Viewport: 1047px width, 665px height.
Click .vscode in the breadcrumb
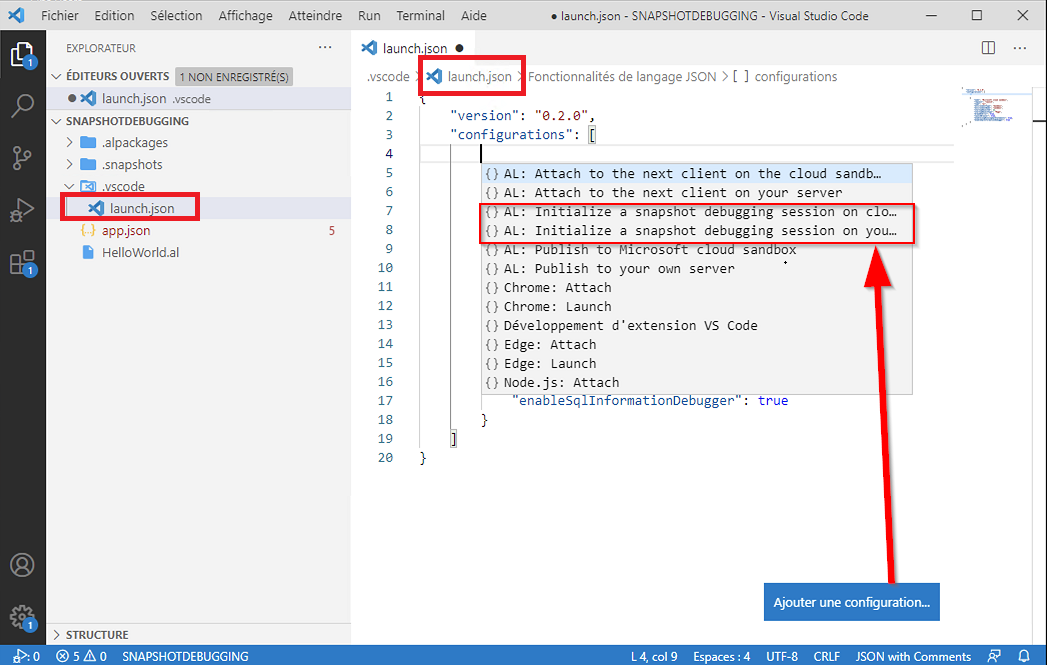point(388,77)
